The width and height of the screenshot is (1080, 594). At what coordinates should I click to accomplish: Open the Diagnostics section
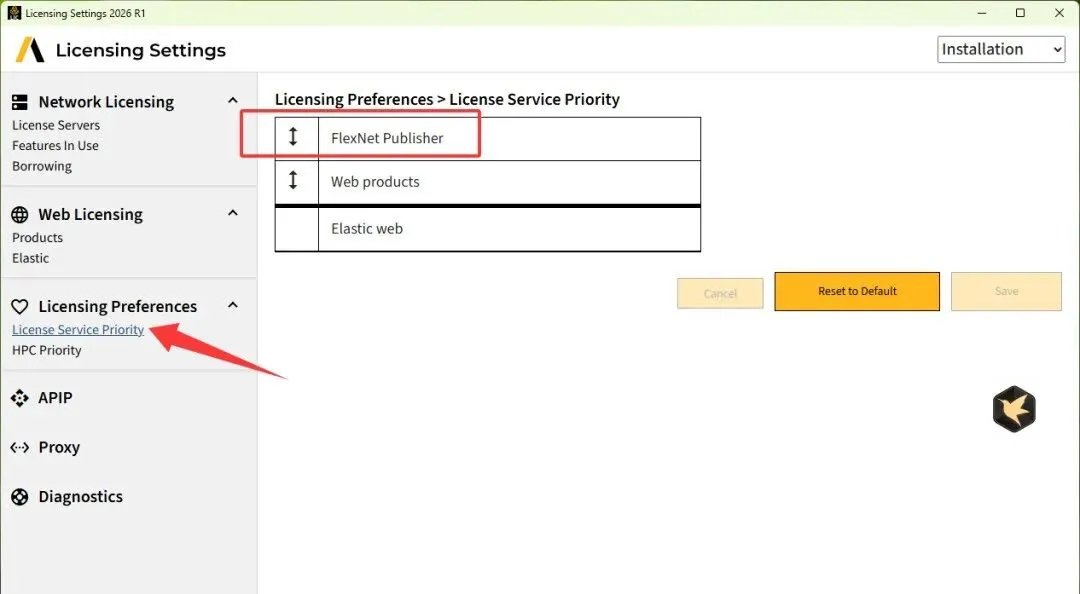click(x=81, y=497)
